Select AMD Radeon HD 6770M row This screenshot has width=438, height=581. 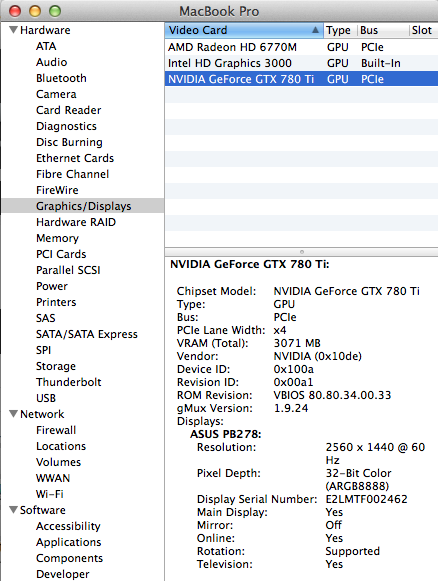point(301,47)
